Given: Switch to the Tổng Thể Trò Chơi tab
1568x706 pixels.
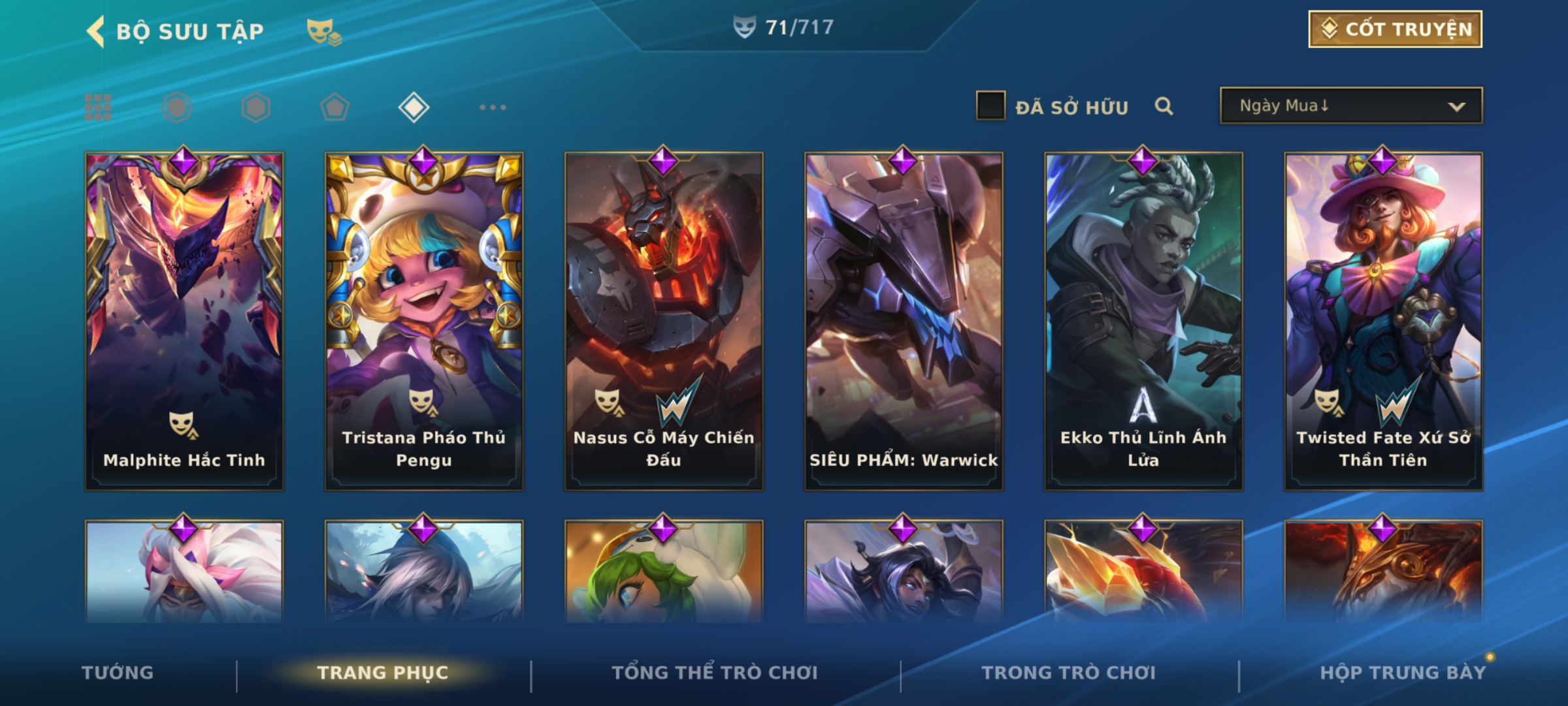Looking at the screenshot, I should pos(715,673).
